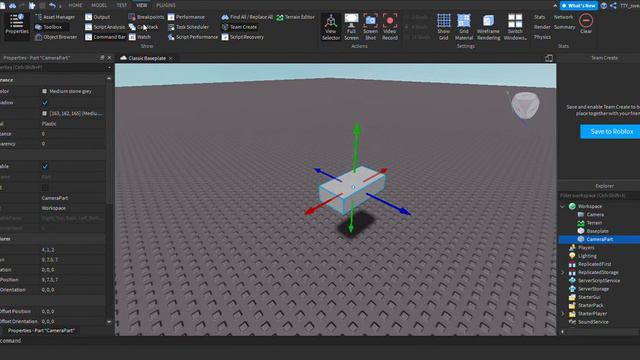This screenshot has height=360, width=640.
Task: Click the Render stats button
Action: click(x=542, y=27)
